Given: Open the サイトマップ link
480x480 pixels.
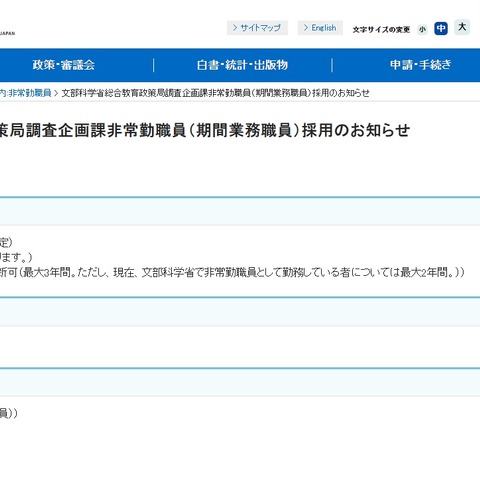Looking at the screenshot, I should click(257, 28).
